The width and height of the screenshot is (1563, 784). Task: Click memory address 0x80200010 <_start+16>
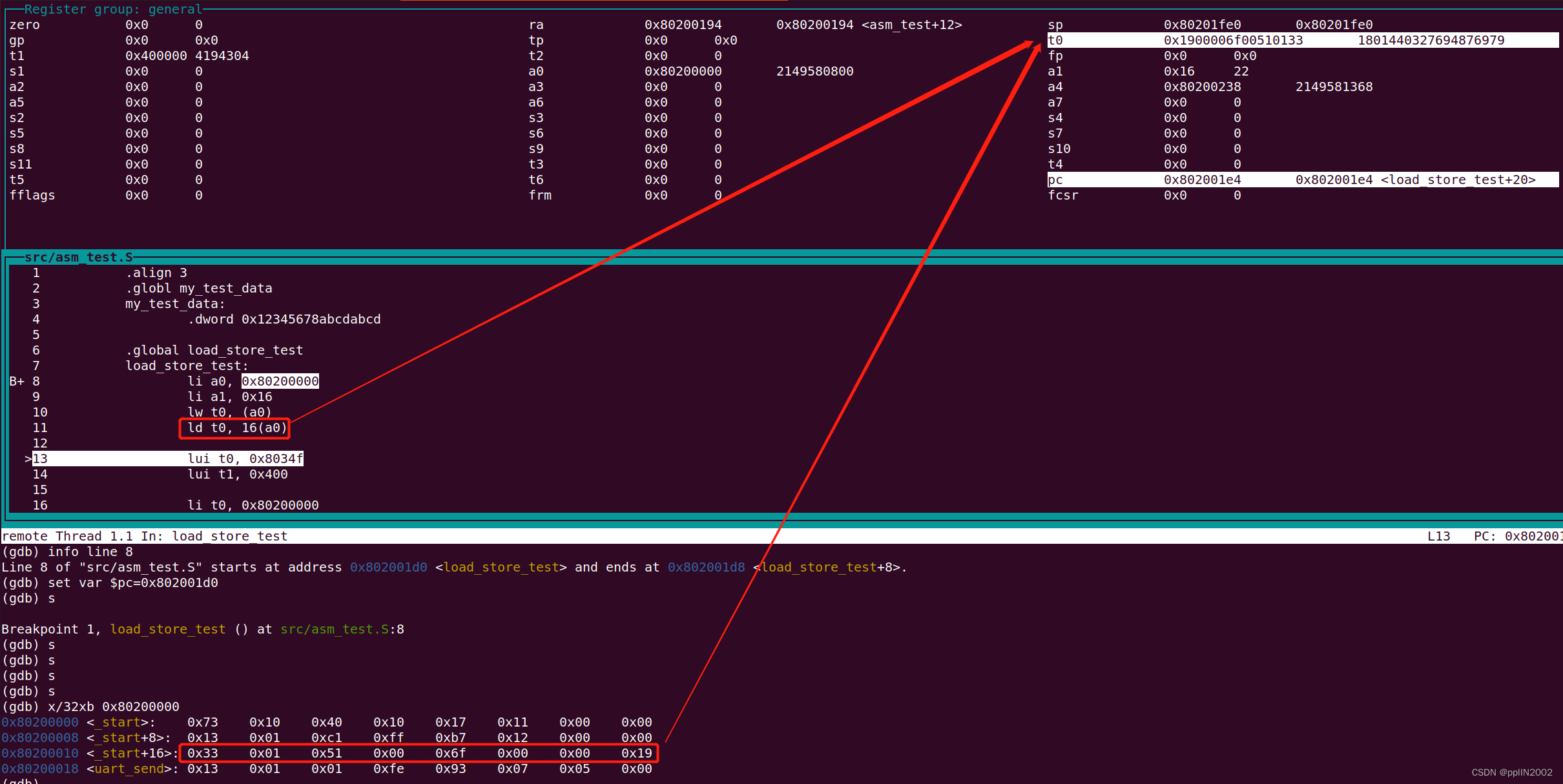click(x=90, y=753)
